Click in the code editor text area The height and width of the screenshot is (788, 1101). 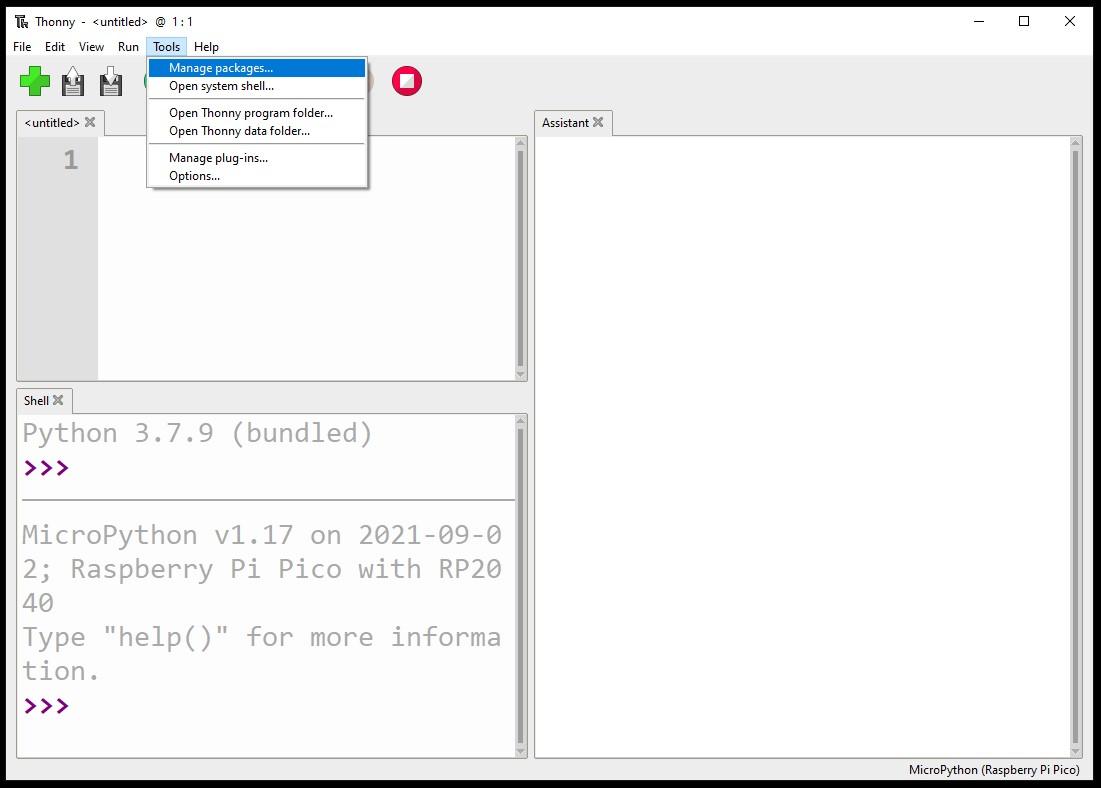coord(300,260)
